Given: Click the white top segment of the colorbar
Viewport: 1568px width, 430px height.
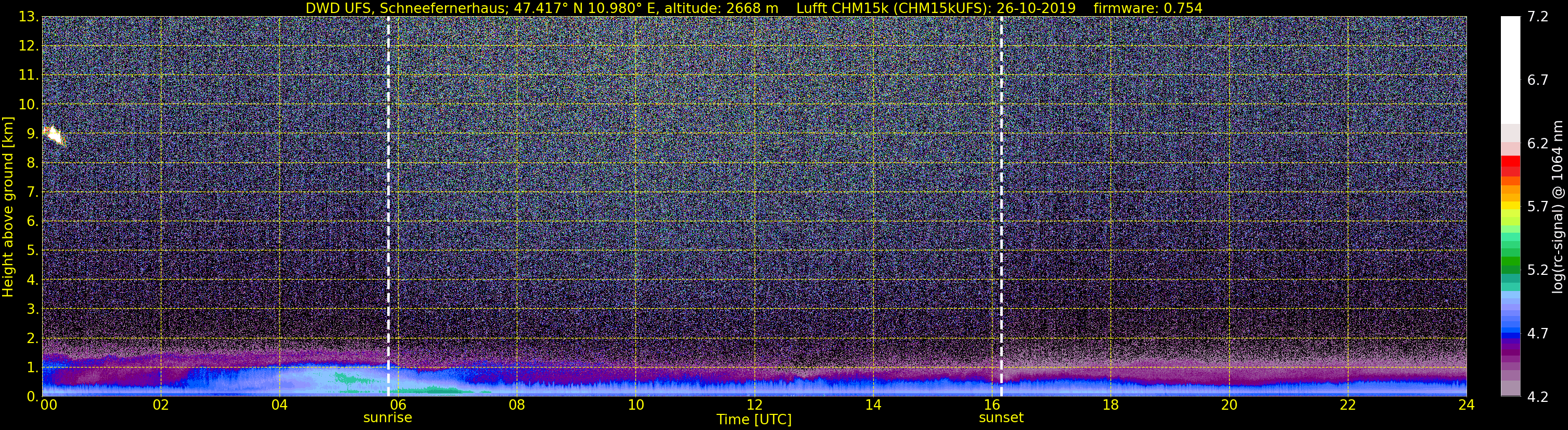Looking at the screenshot, I should click(1510, 70).
